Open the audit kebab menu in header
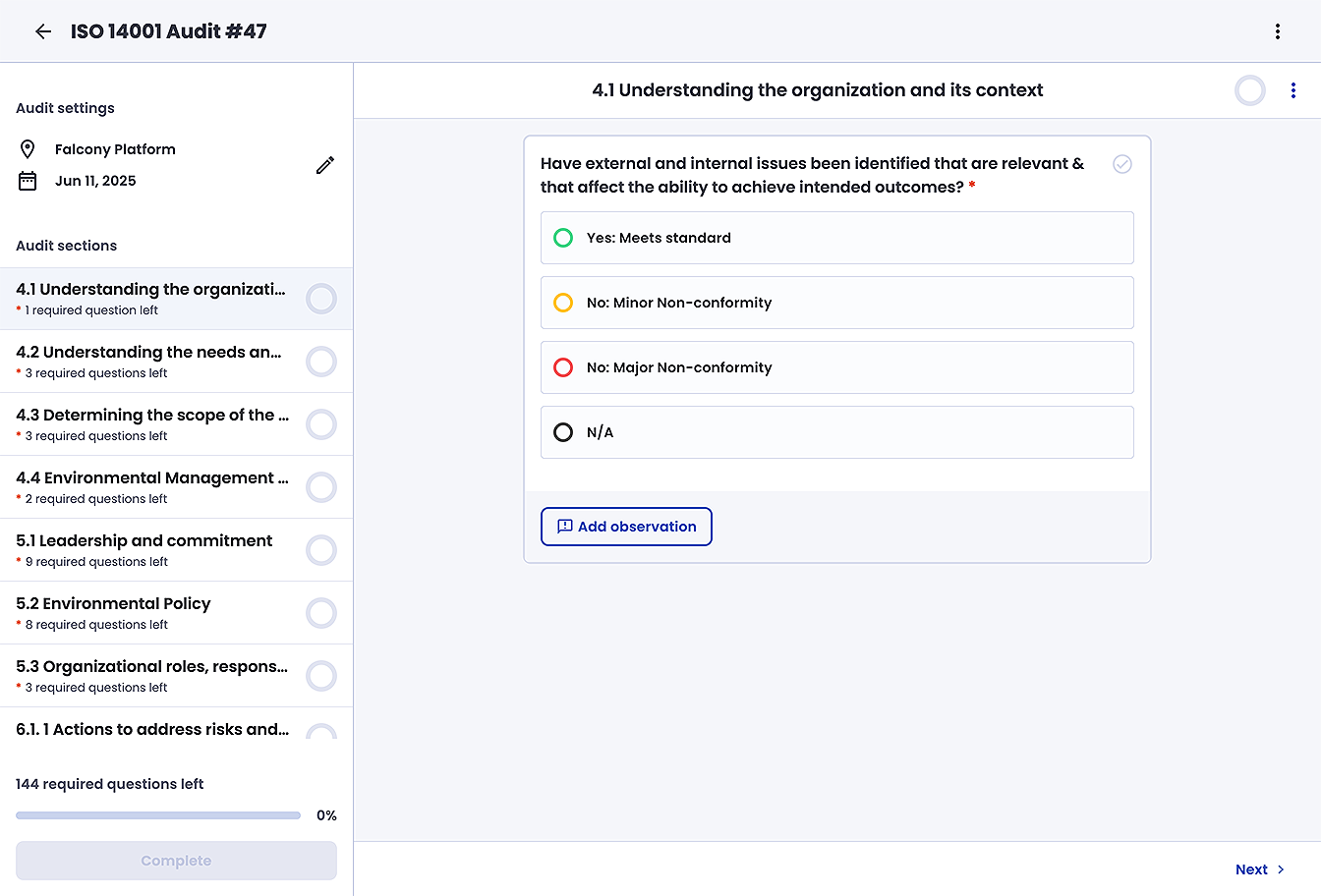The height and width of the screenshot is (896, 1321). coord(1278,31)
